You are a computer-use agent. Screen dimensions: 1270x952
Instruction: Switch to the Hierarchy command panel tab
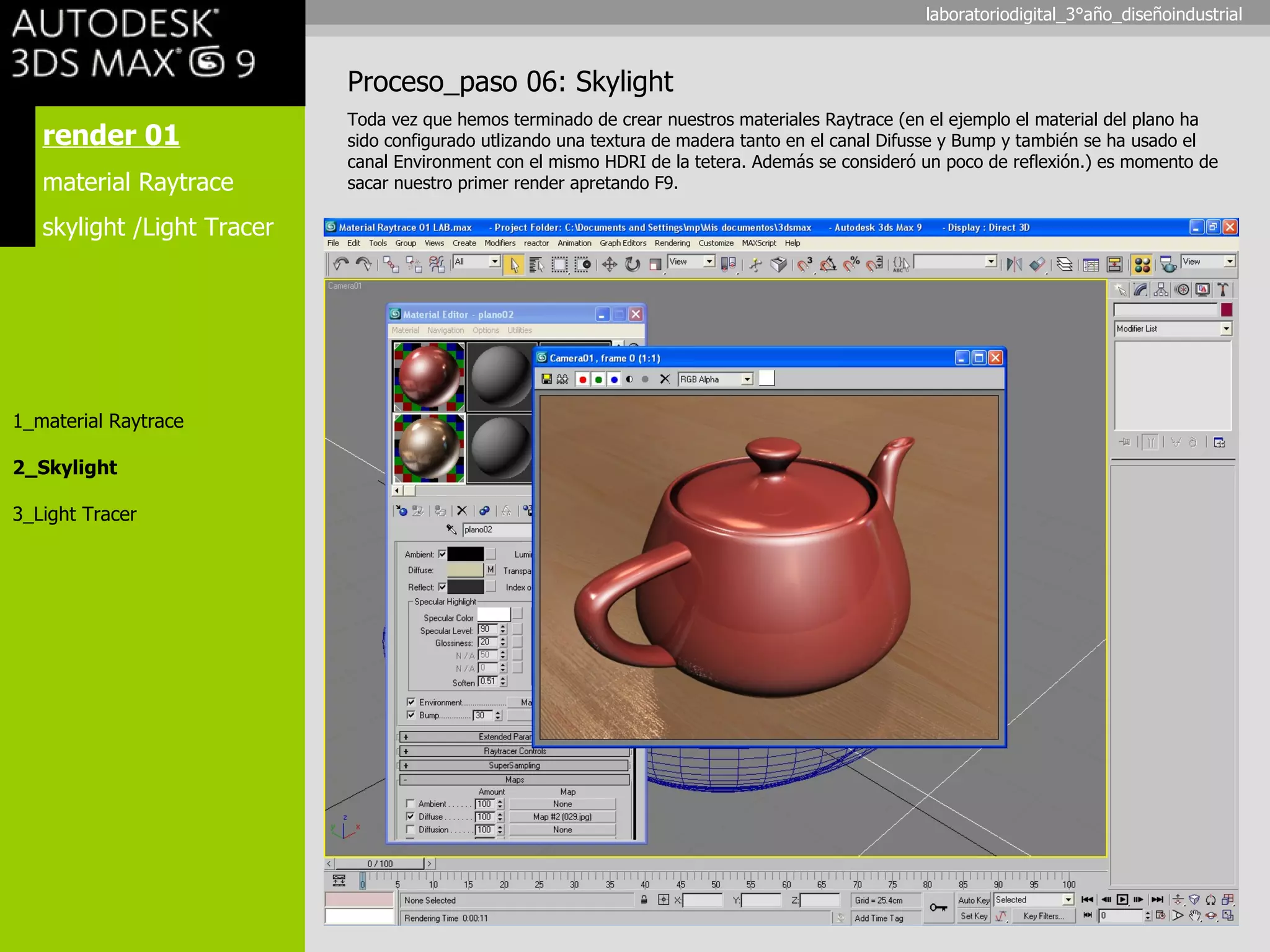pos(1161,289)
